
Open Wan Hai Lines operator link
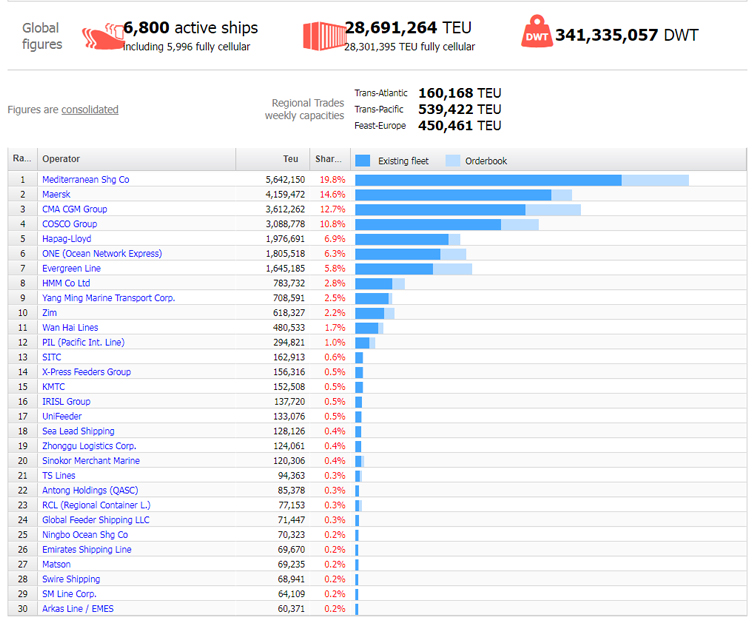tap(70, 328)
